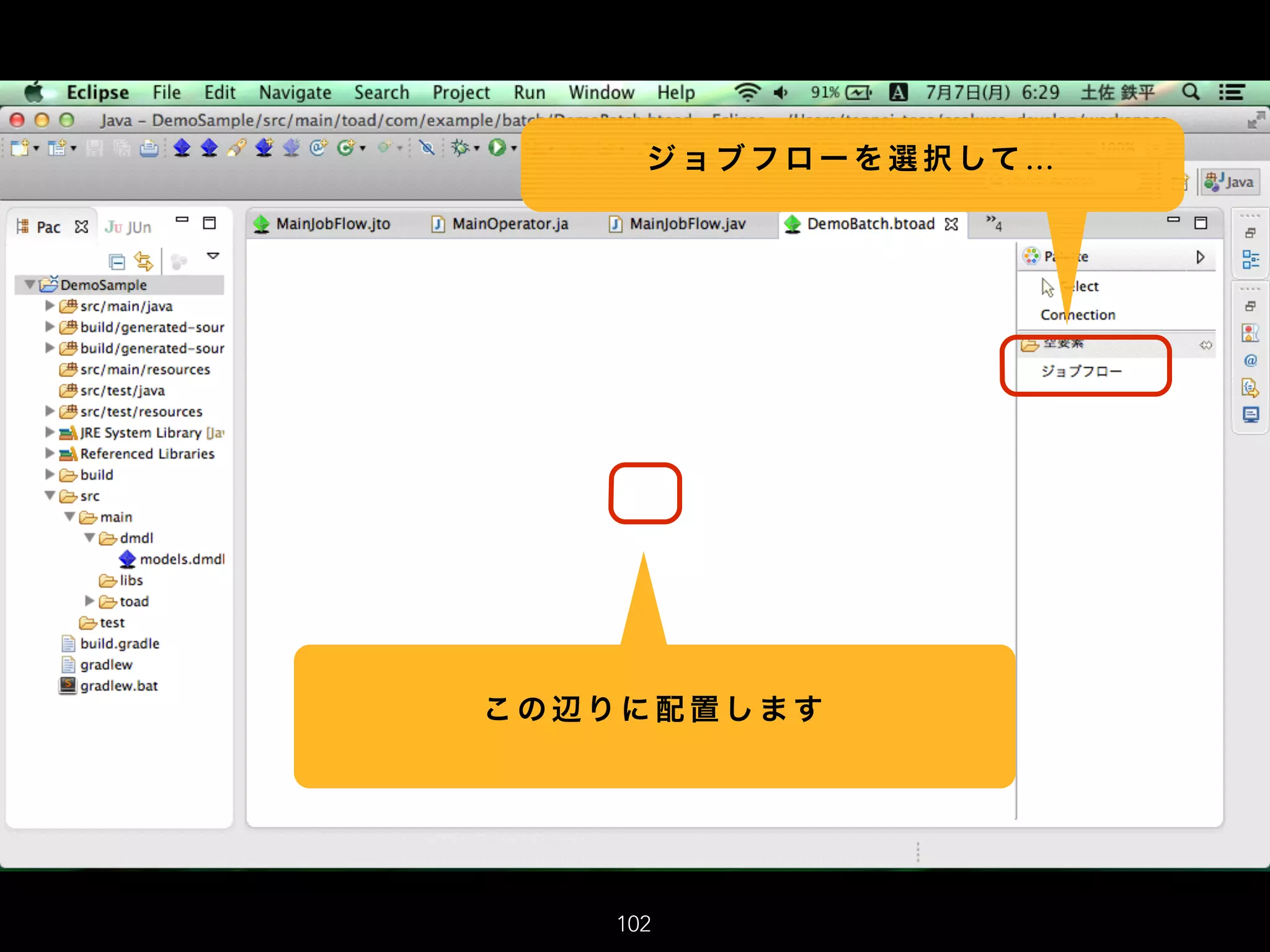Click the Print toolbar icon
Viewport: 1270px width, 952px height.
coord(149,148)
